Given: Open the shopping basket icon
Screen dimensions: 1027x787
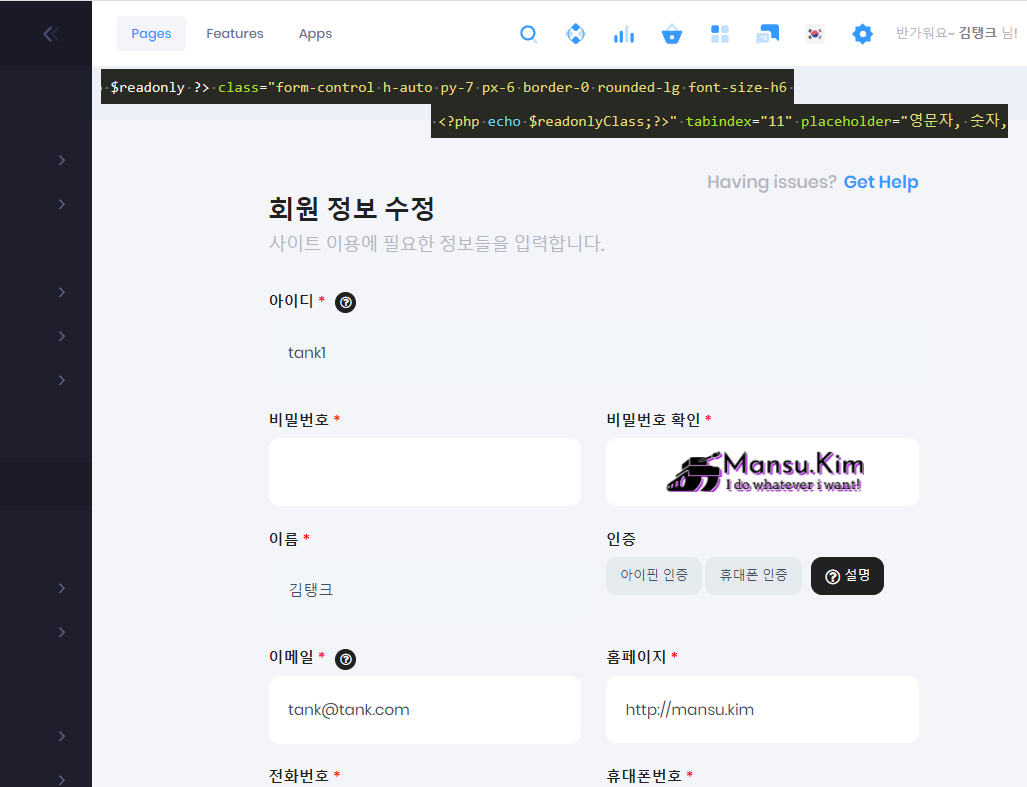Looking at the screenshot, I should pos(672,34).
